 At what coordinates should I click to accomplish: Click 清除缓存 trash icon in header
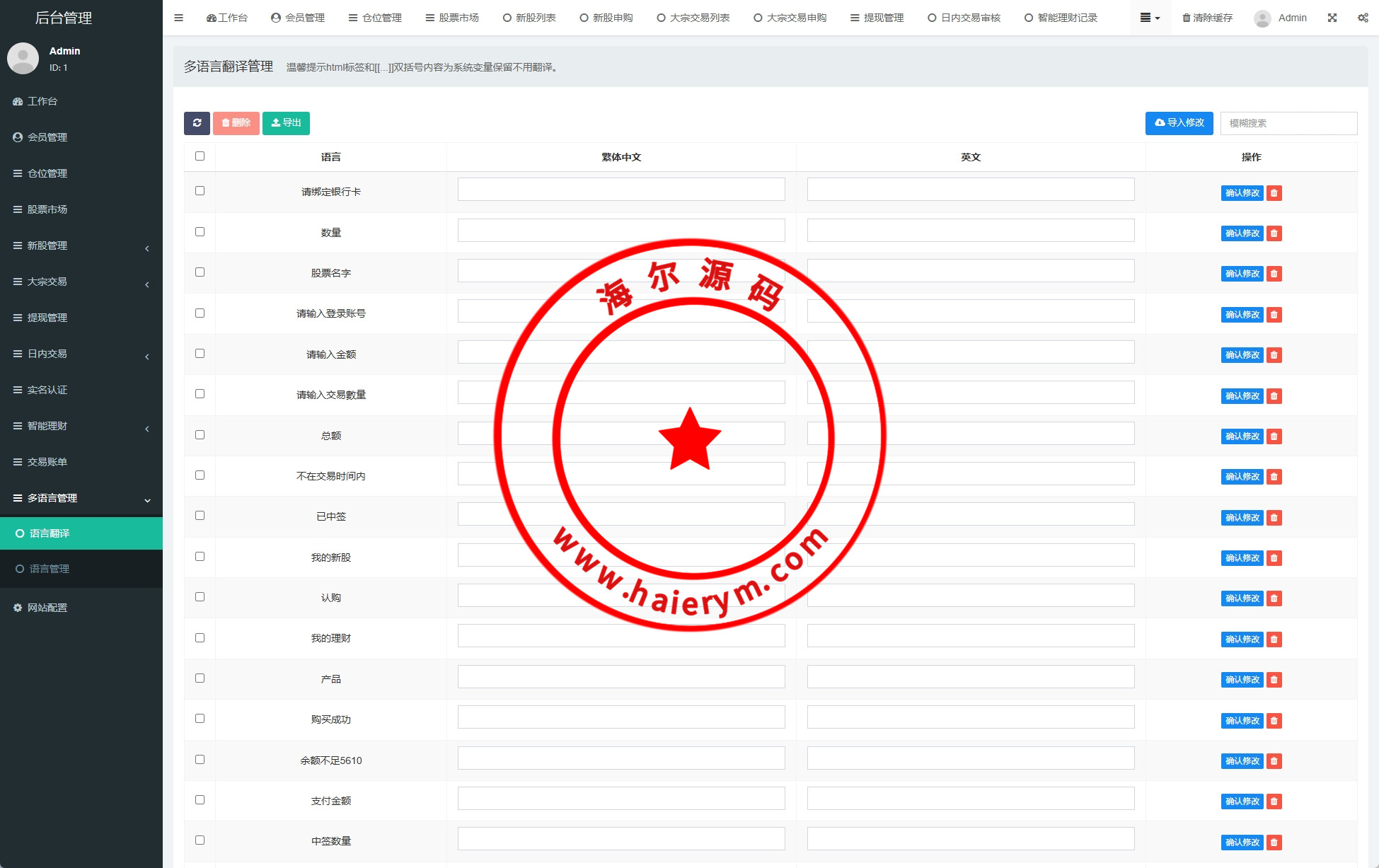click(1187, 18)
